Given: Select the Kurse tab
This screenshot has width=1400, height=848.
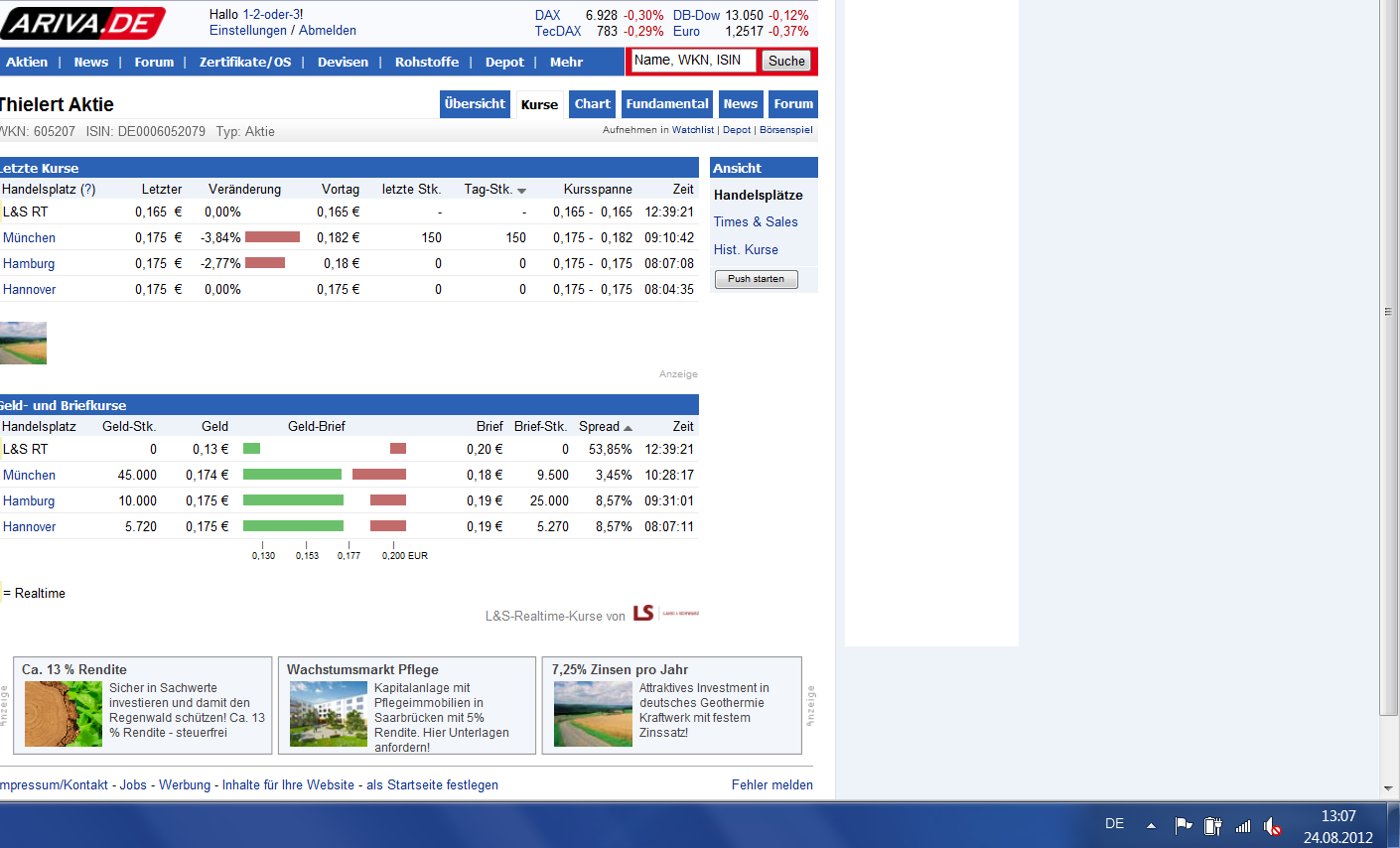Looking at the screenshot, I should tap(540, 105).
